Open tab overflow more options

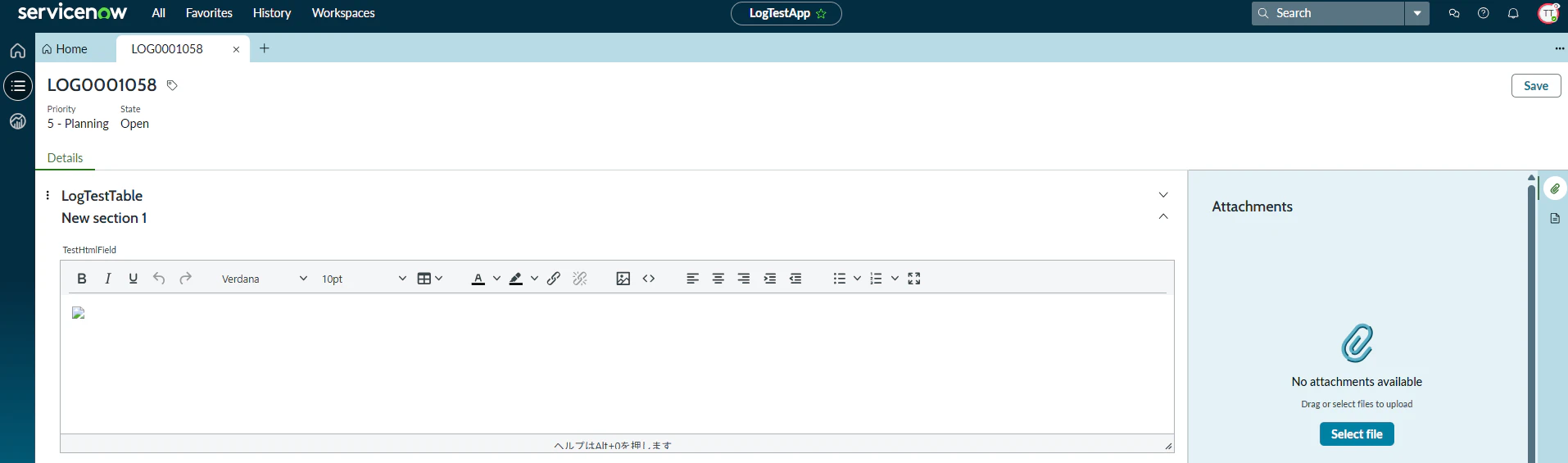click(x=1559, y=48)
